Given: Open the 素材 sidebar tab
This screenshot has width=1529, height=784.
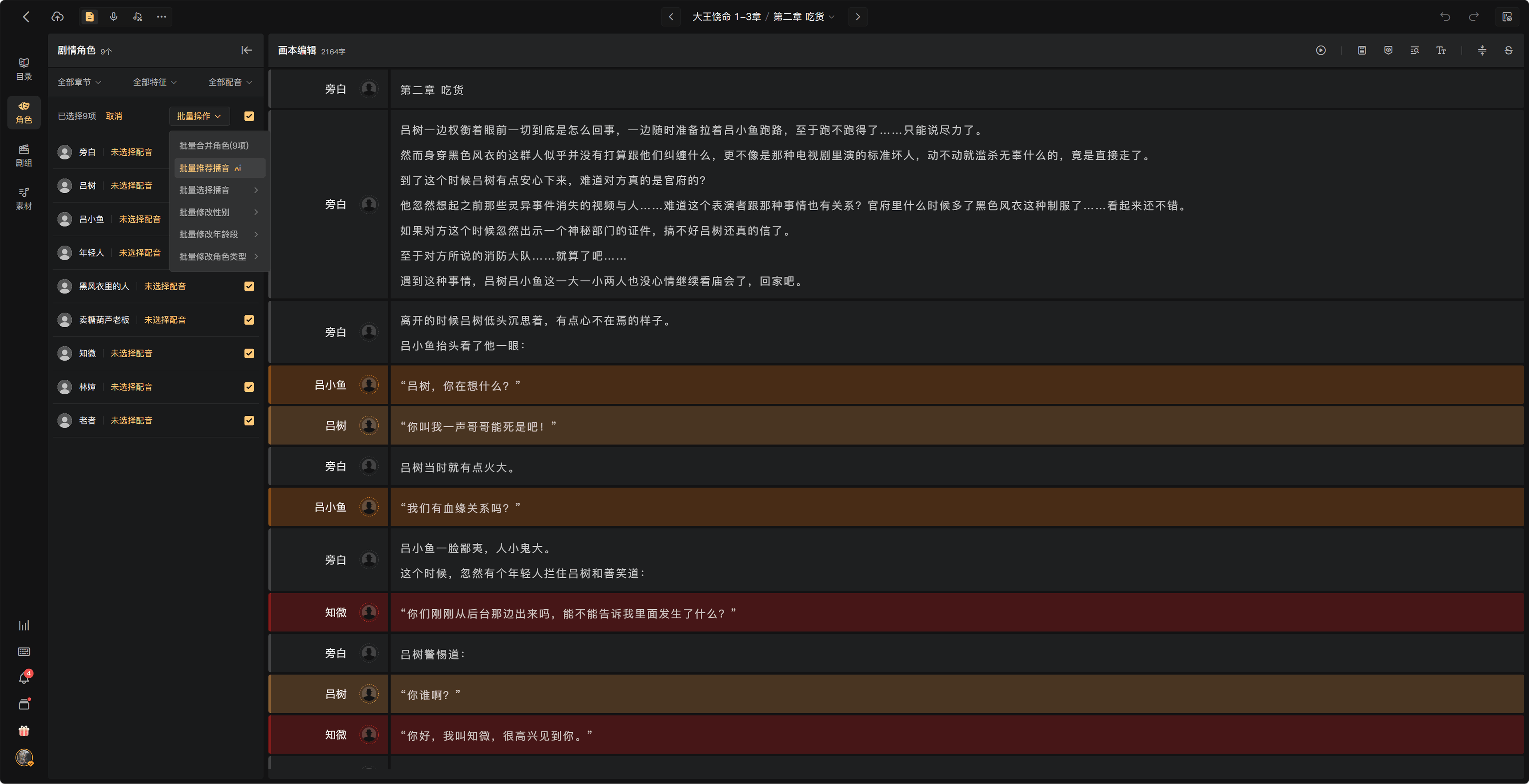Looking at the screenshot, I should [x=24, y=199].
